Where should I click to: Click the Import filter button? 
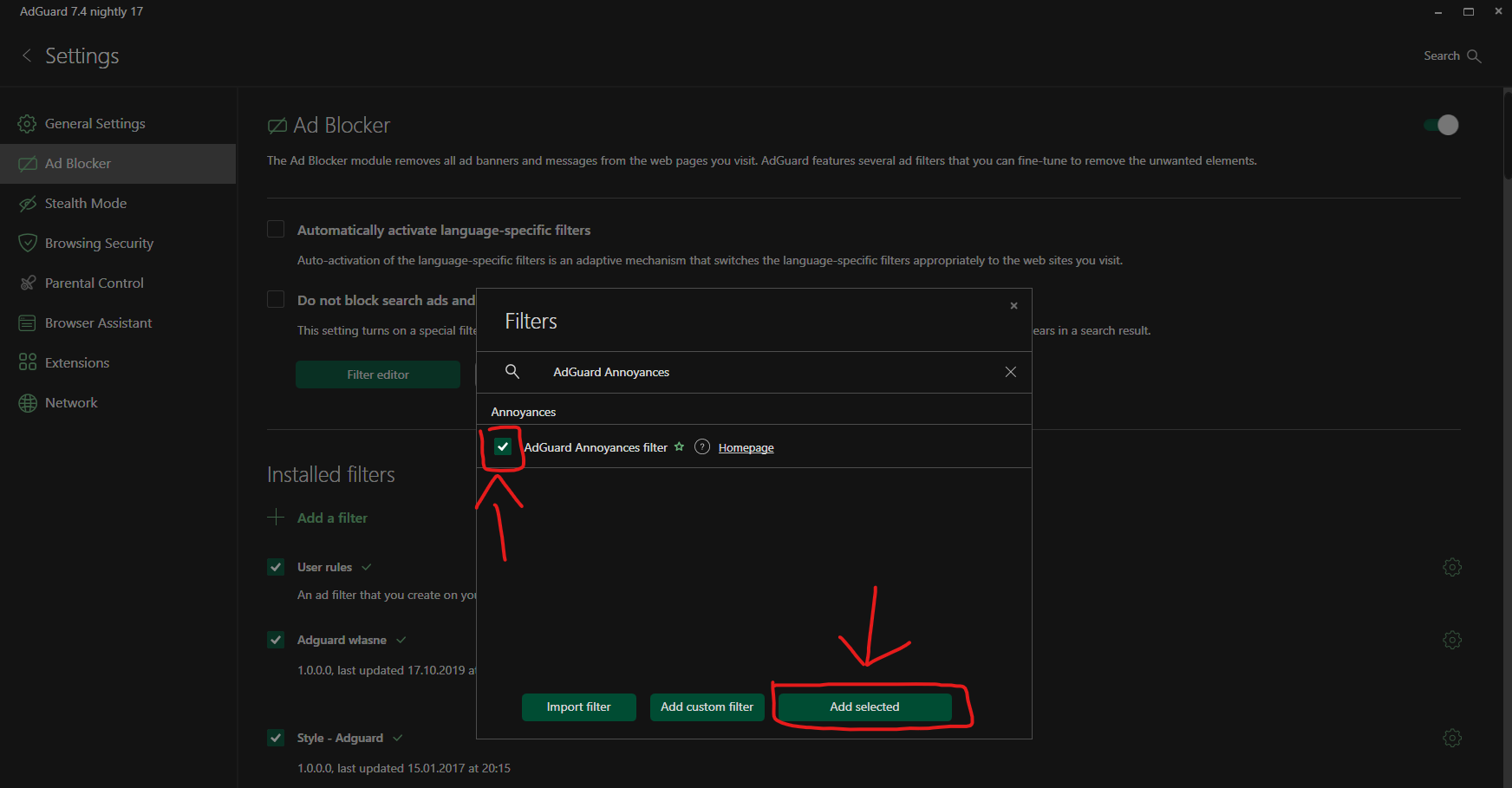click(x=579, y=707)
